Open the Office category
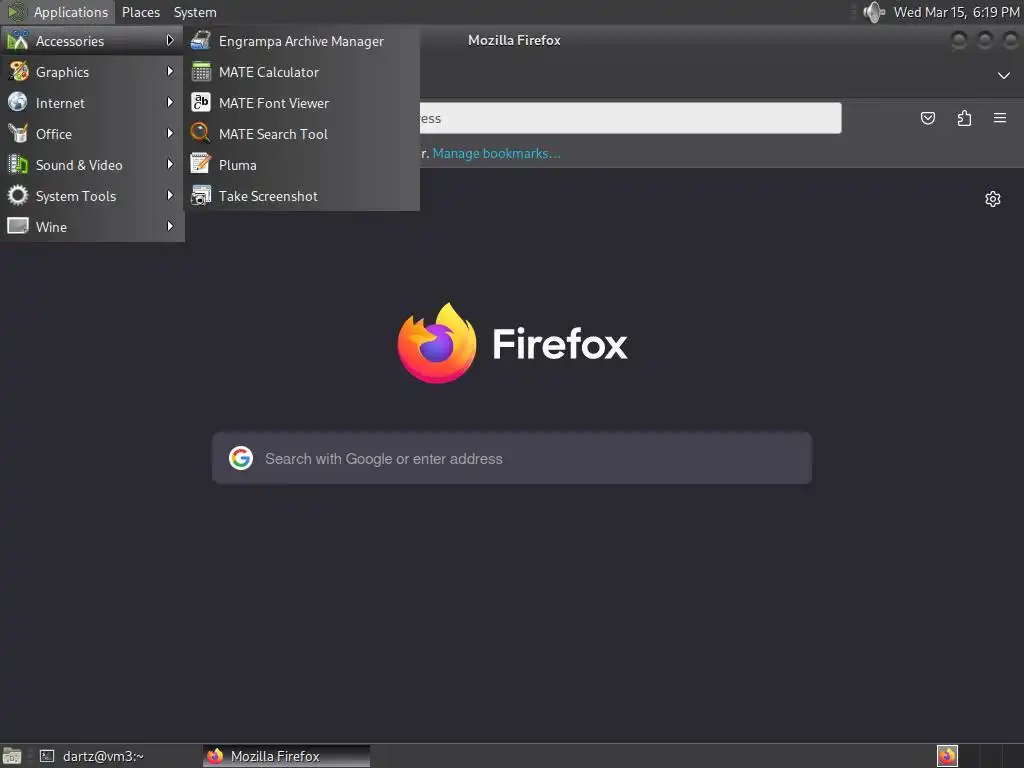 tap(92, 134)
